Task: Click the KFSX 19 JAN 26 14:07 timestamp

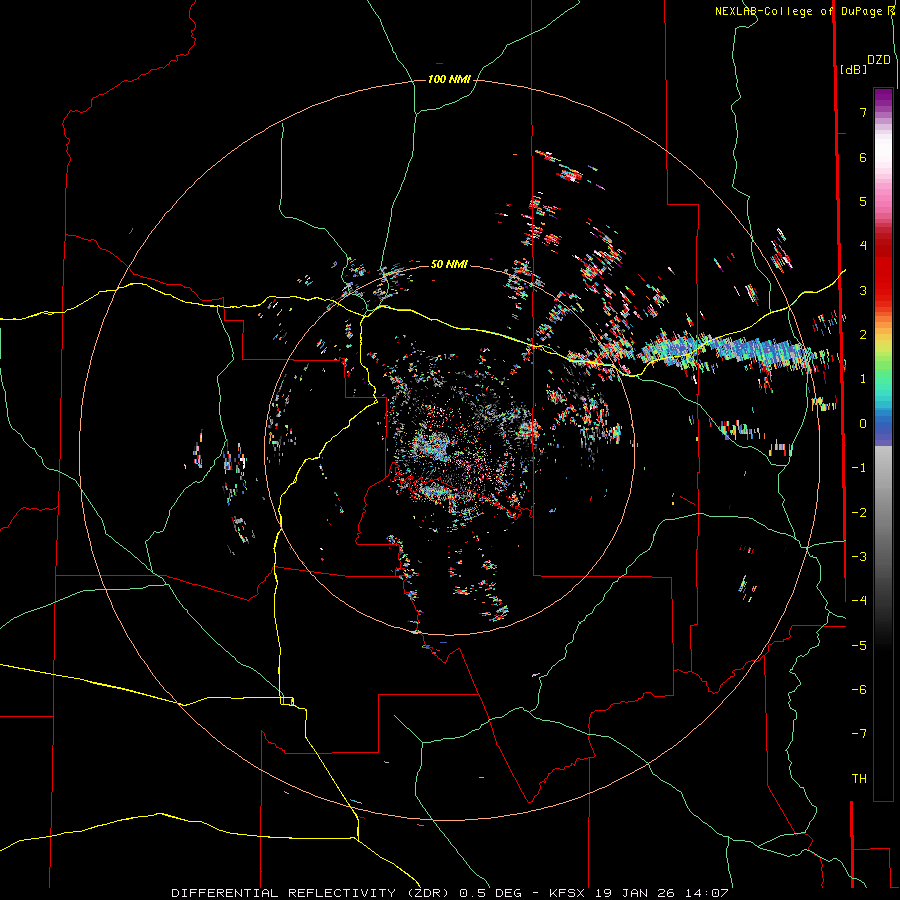Action: (639, 893)
